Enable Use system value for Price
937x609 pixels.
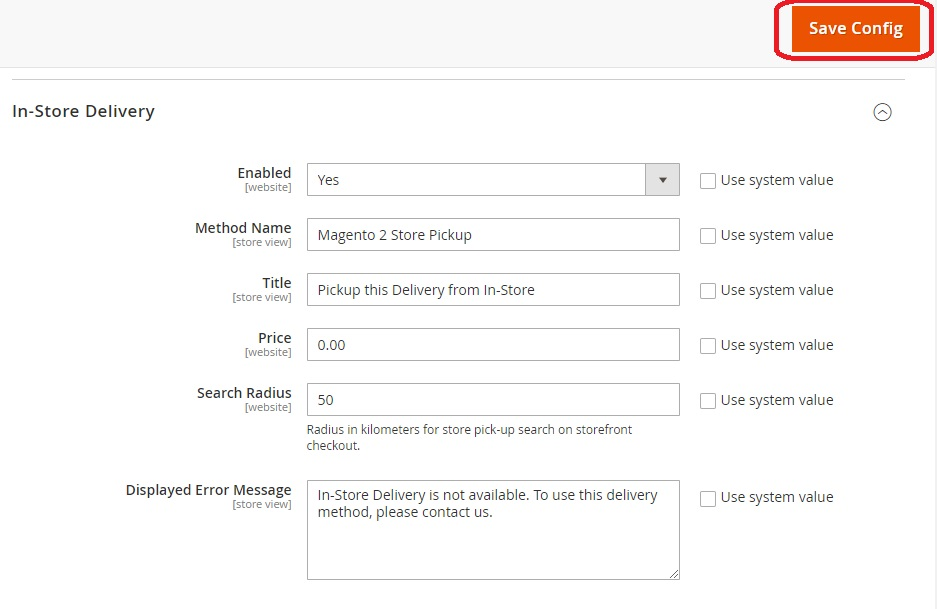click(708, 346)
